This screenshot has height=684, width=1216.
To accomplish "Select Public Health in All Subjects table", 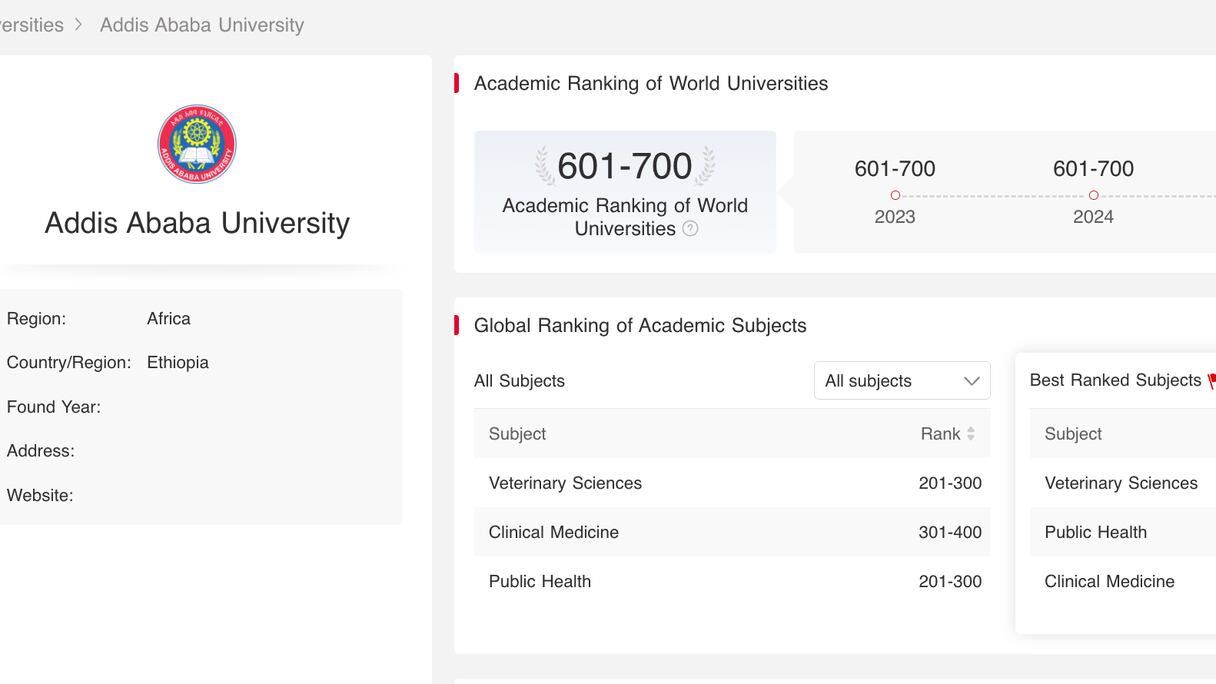I will (x=539, y=581).
